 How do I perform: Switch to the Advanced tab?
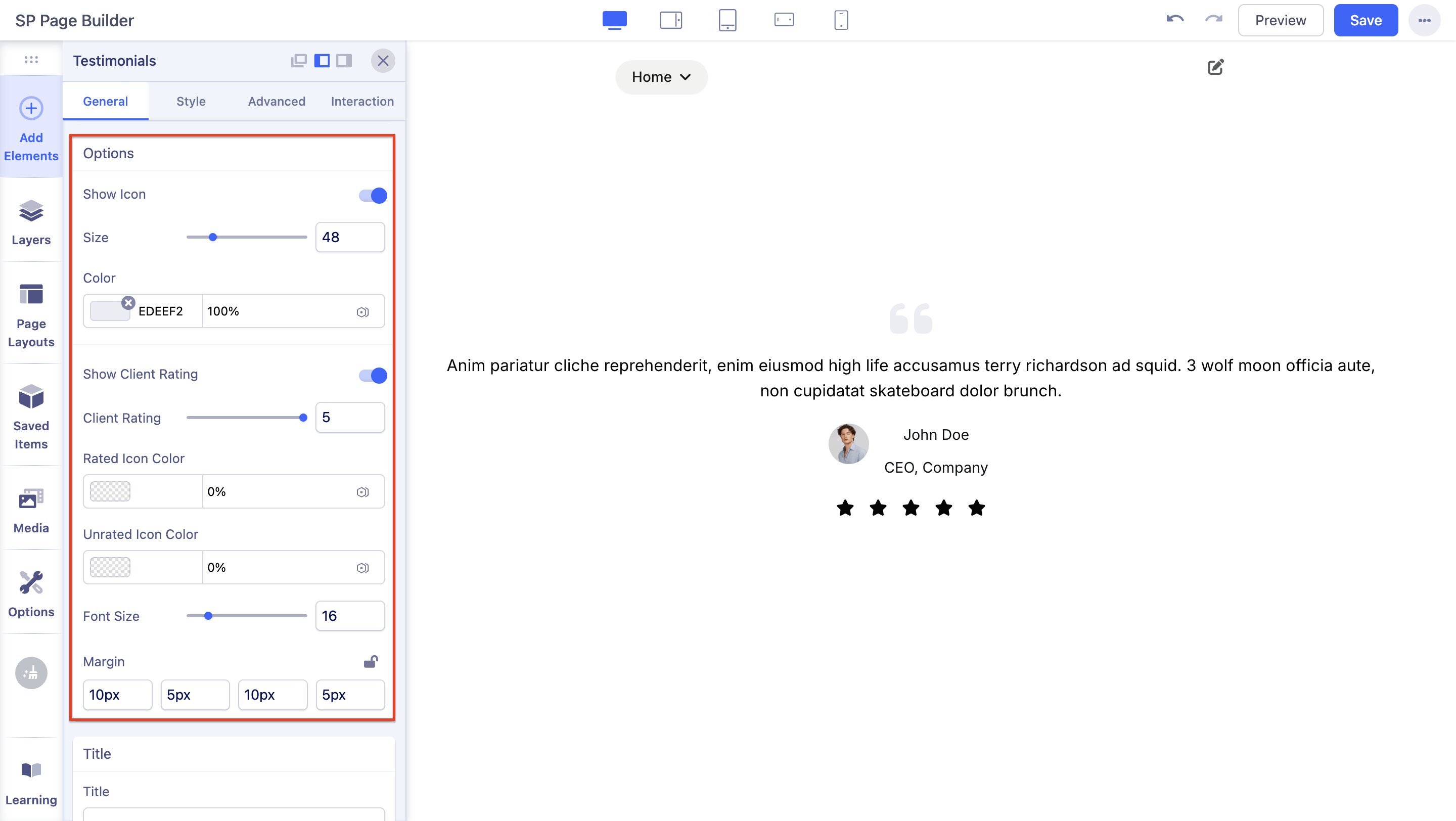click(277, 101)
